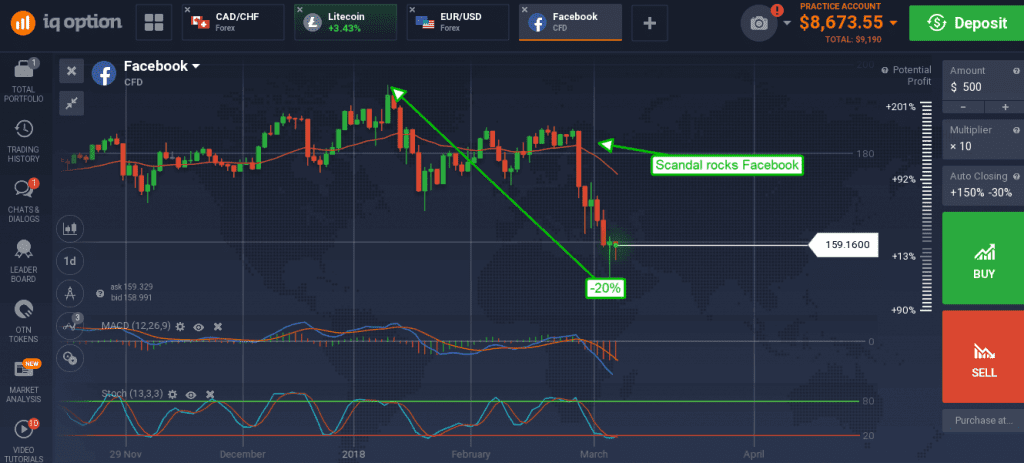Viewport: 1024px width, 463px height.
Task: Click the round tool icon under indicators
Action: (69, 357)
